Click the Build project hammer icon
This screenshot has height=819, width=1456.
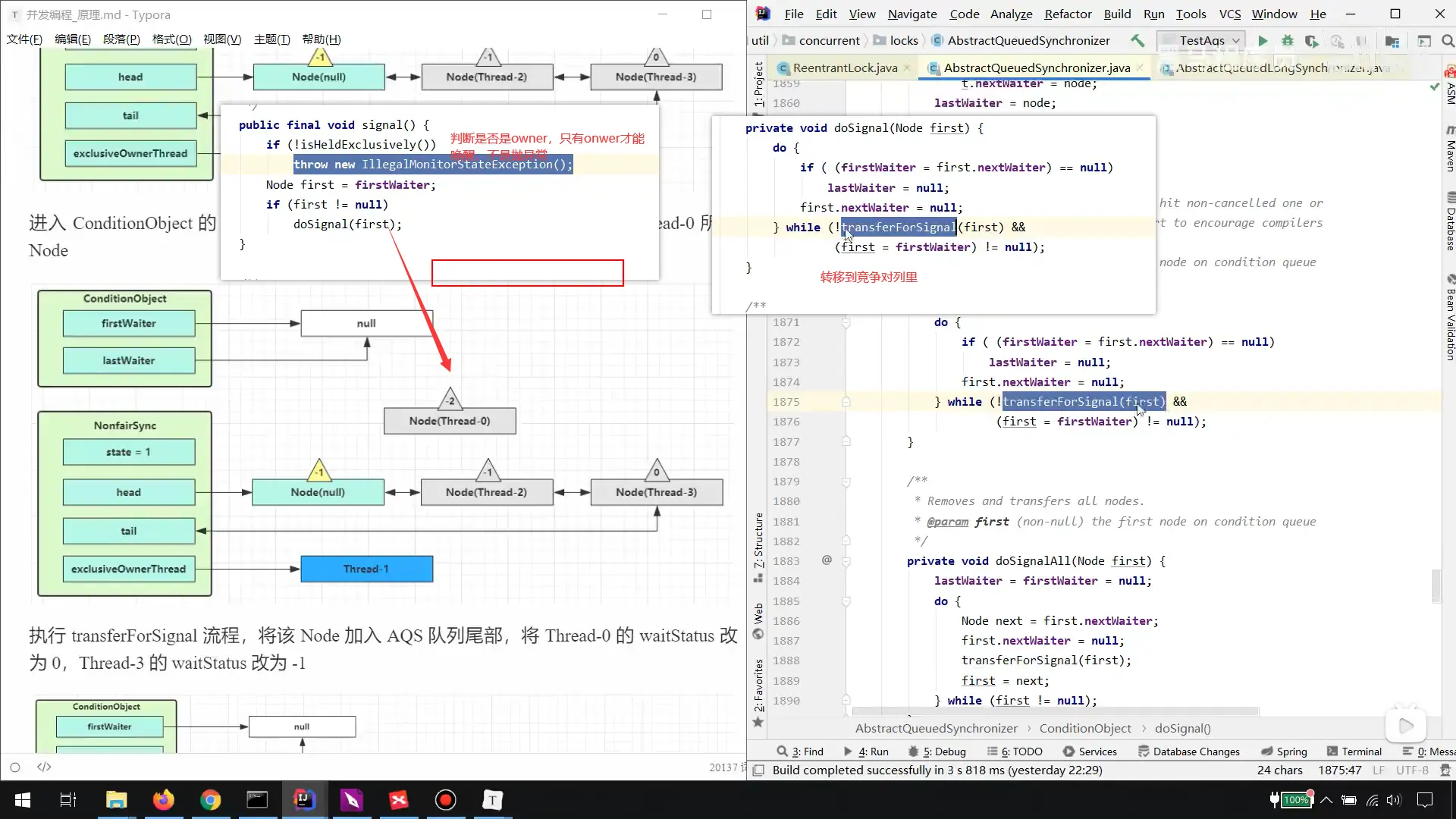tap(1137, 40)
